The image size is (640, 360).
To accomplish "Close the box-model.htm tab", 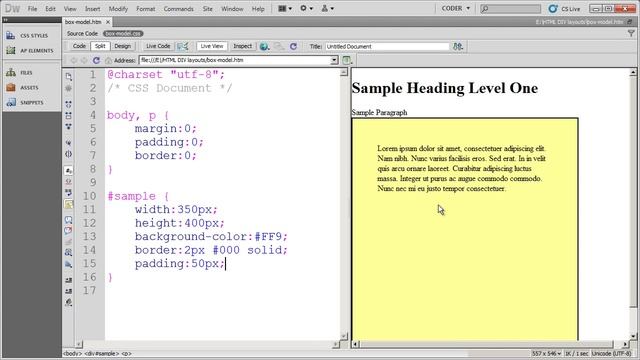I will [108, 22].
